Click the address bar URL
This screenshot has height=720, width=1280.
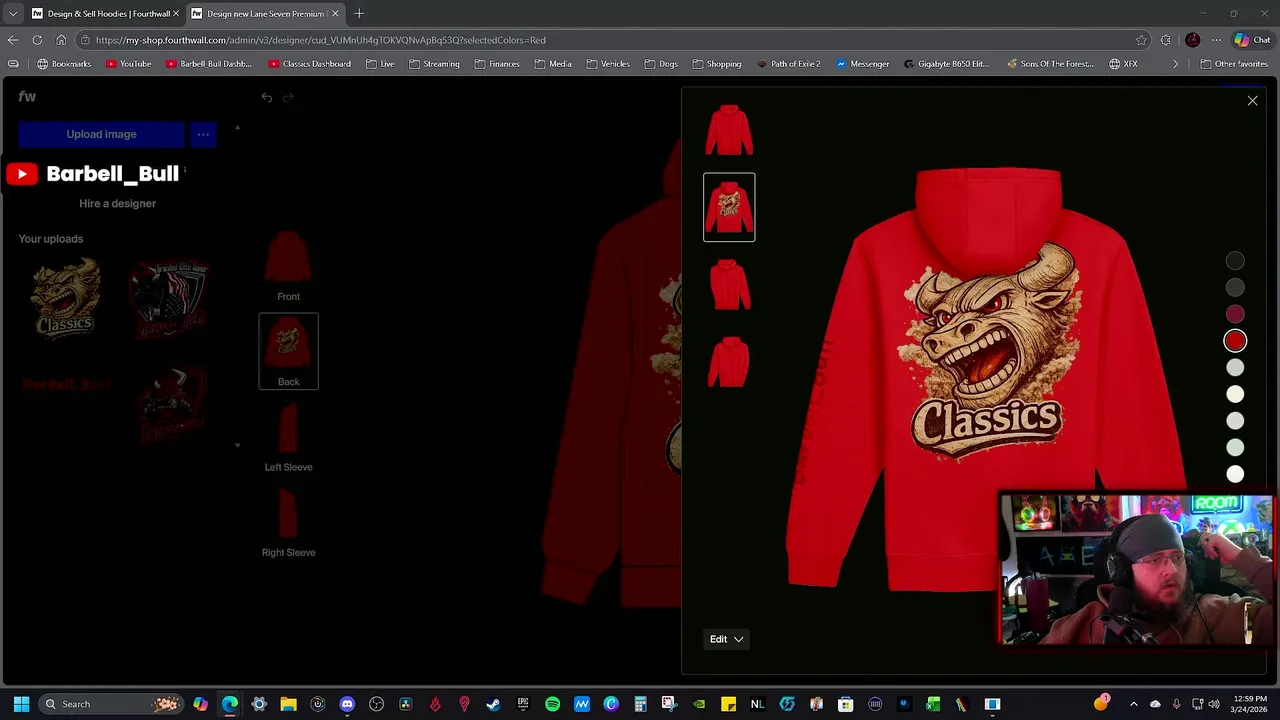320,40
